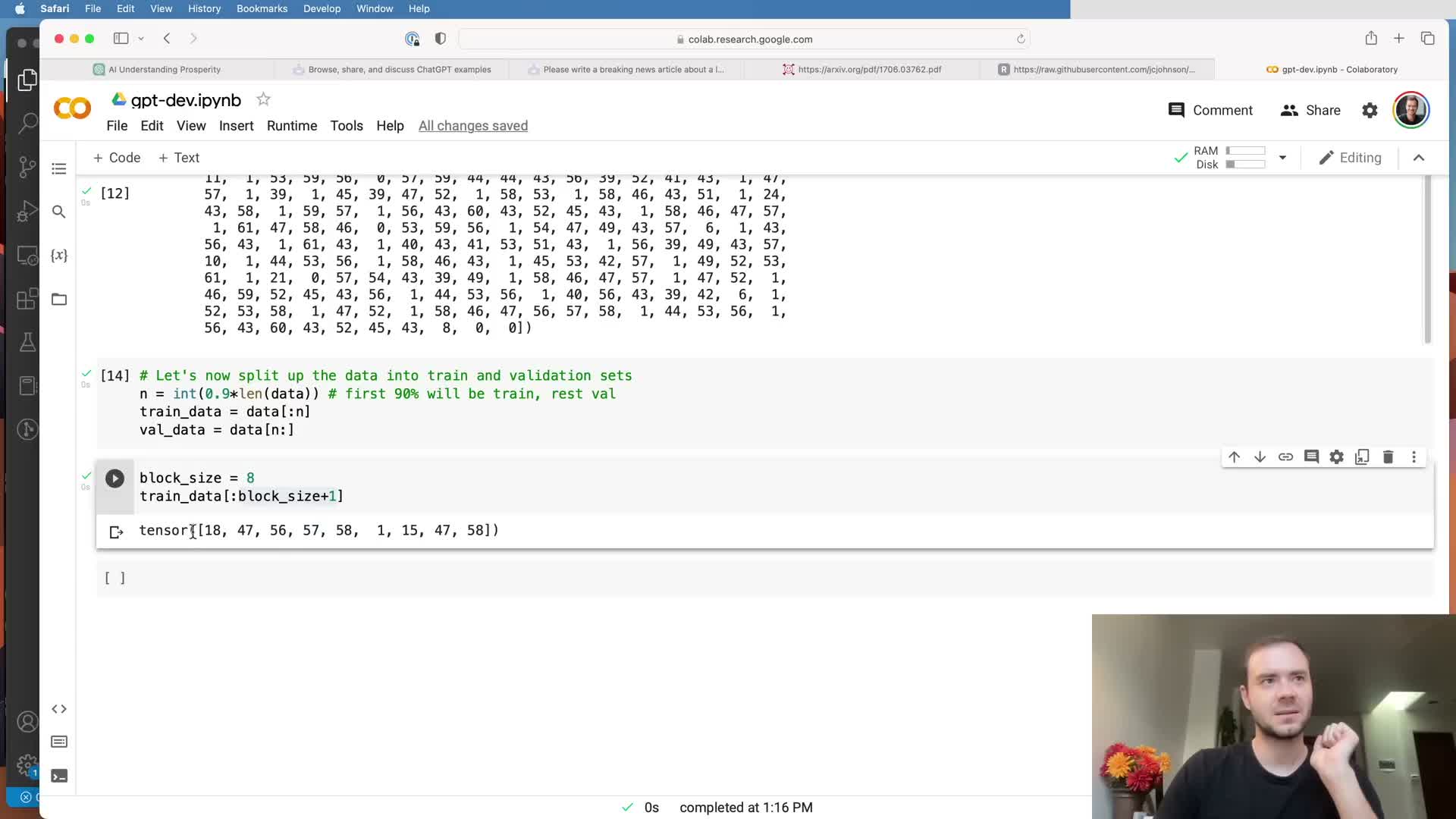This screenshot has height=819, width=1456.
Task: Click the Share button
Action: coord(1310,111)
